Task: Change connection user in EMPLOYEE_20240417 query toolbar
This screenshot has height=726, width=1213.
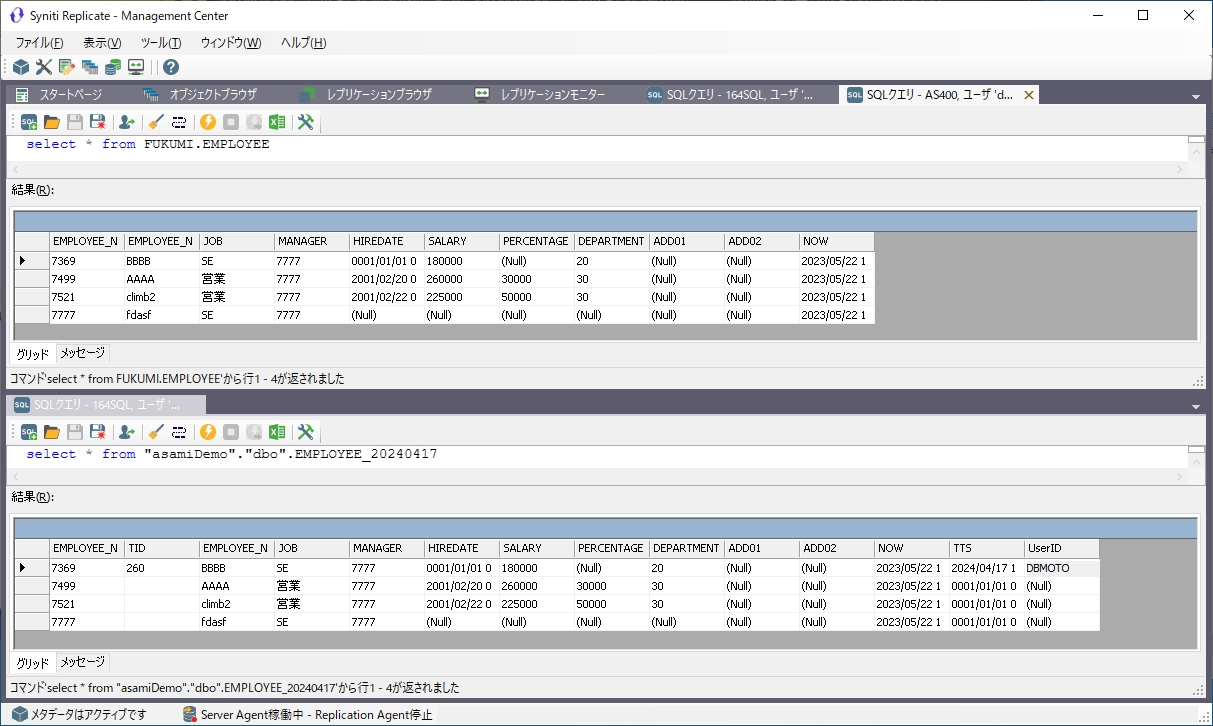Action: coord(127,432)
